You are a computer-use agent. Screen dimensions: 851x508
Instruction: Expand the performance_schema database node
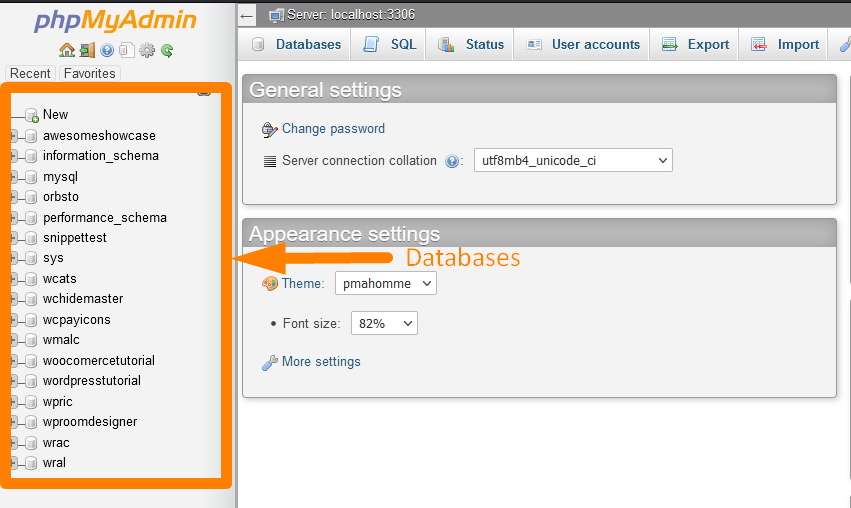click(14, 218)
